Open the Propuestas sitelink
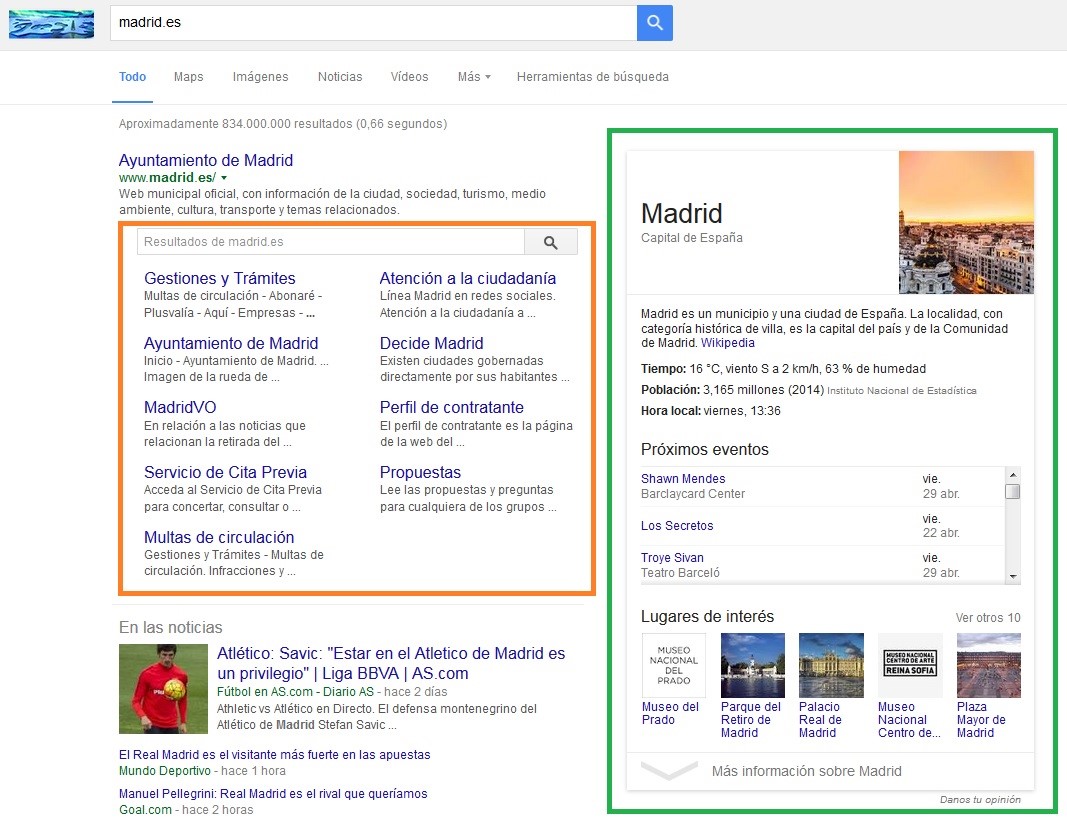 [421, 472]
